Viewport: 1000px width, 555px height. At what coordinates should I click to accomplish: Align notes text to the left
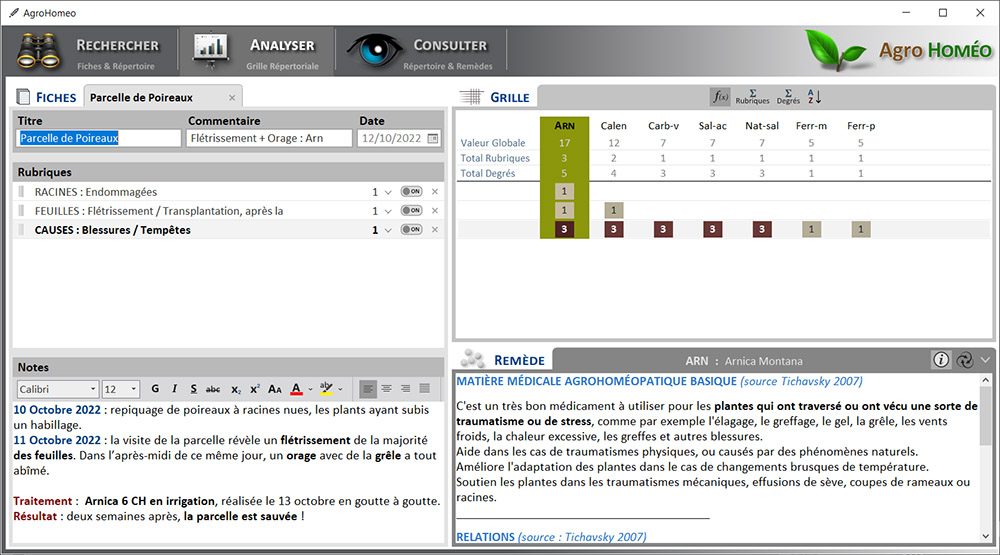pos(368,388)
